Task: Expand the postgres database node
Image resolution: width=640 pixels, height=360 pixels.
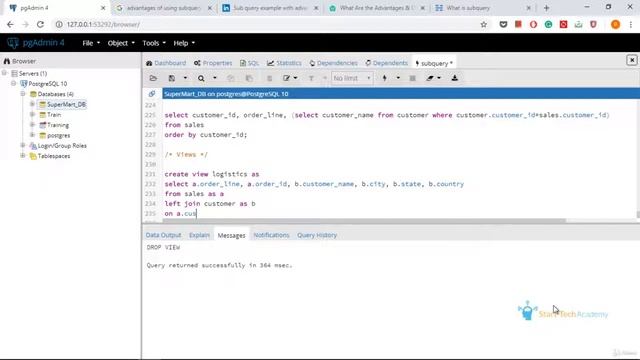Action: pyautogui.click(x=32, y=135)
